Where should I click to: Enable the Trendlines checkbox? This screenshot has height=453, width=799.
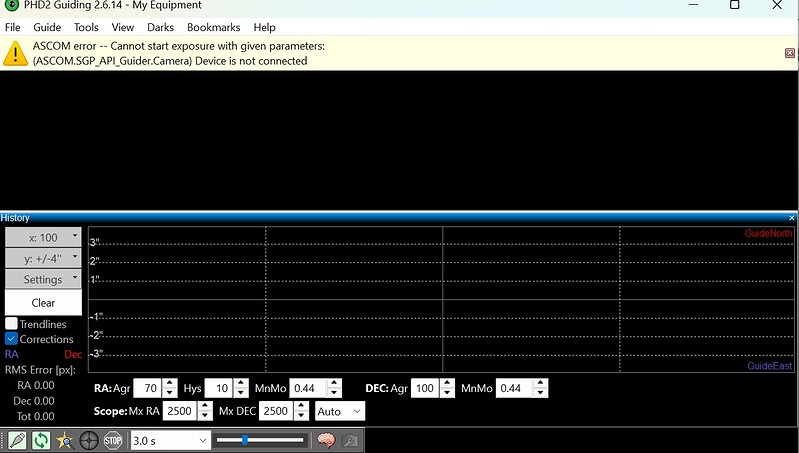click(12, 324)
